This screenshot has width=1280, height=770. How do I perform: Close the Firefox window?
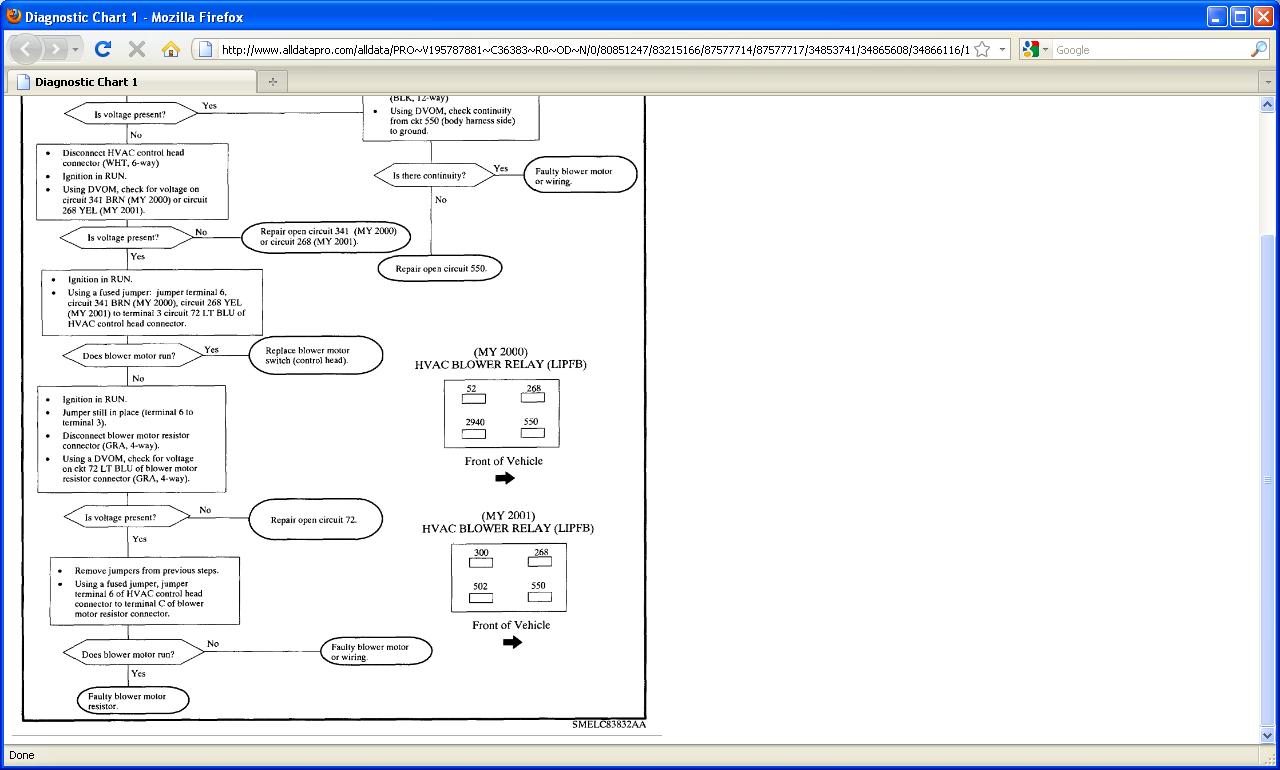pos(1263,16)
